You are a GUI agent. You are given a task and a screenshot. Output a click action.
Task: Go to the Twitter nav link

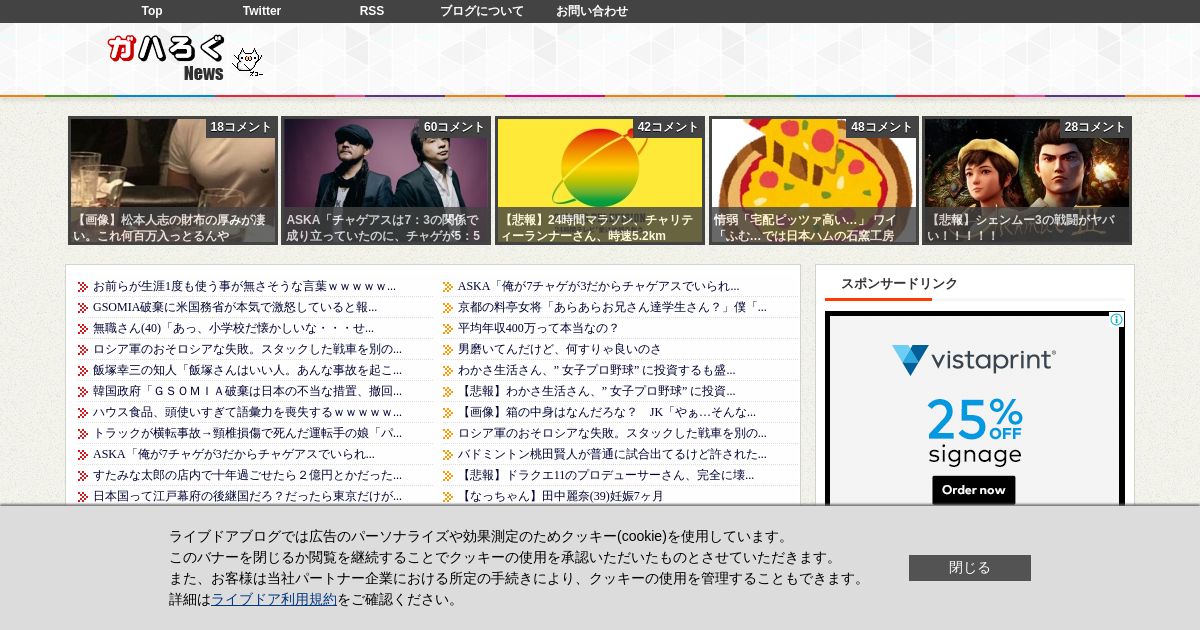click(x=262, y=11)
